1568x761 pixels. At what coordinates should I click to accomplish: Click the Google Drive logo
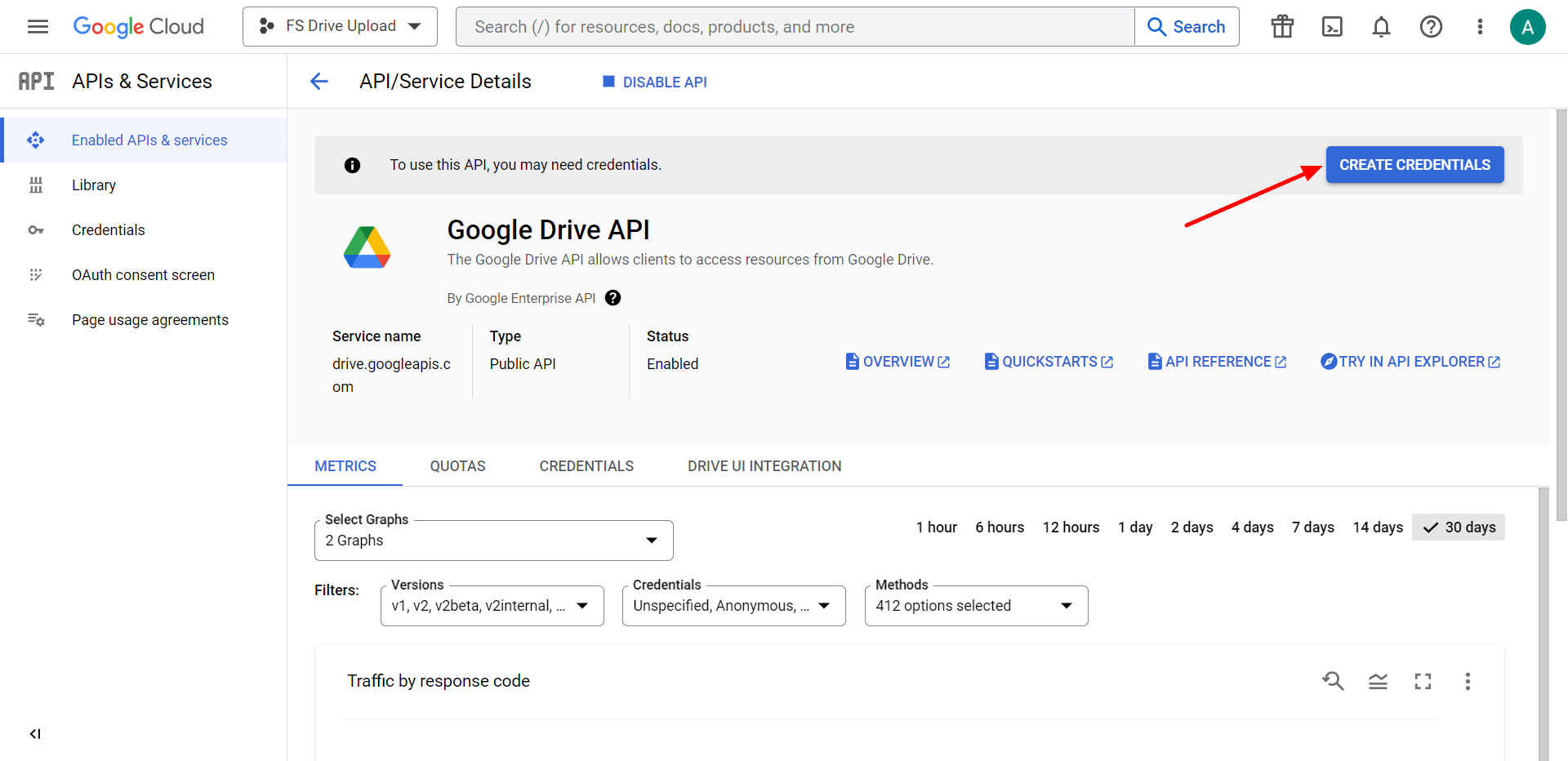pyautogui.click(x=367, y=247)
